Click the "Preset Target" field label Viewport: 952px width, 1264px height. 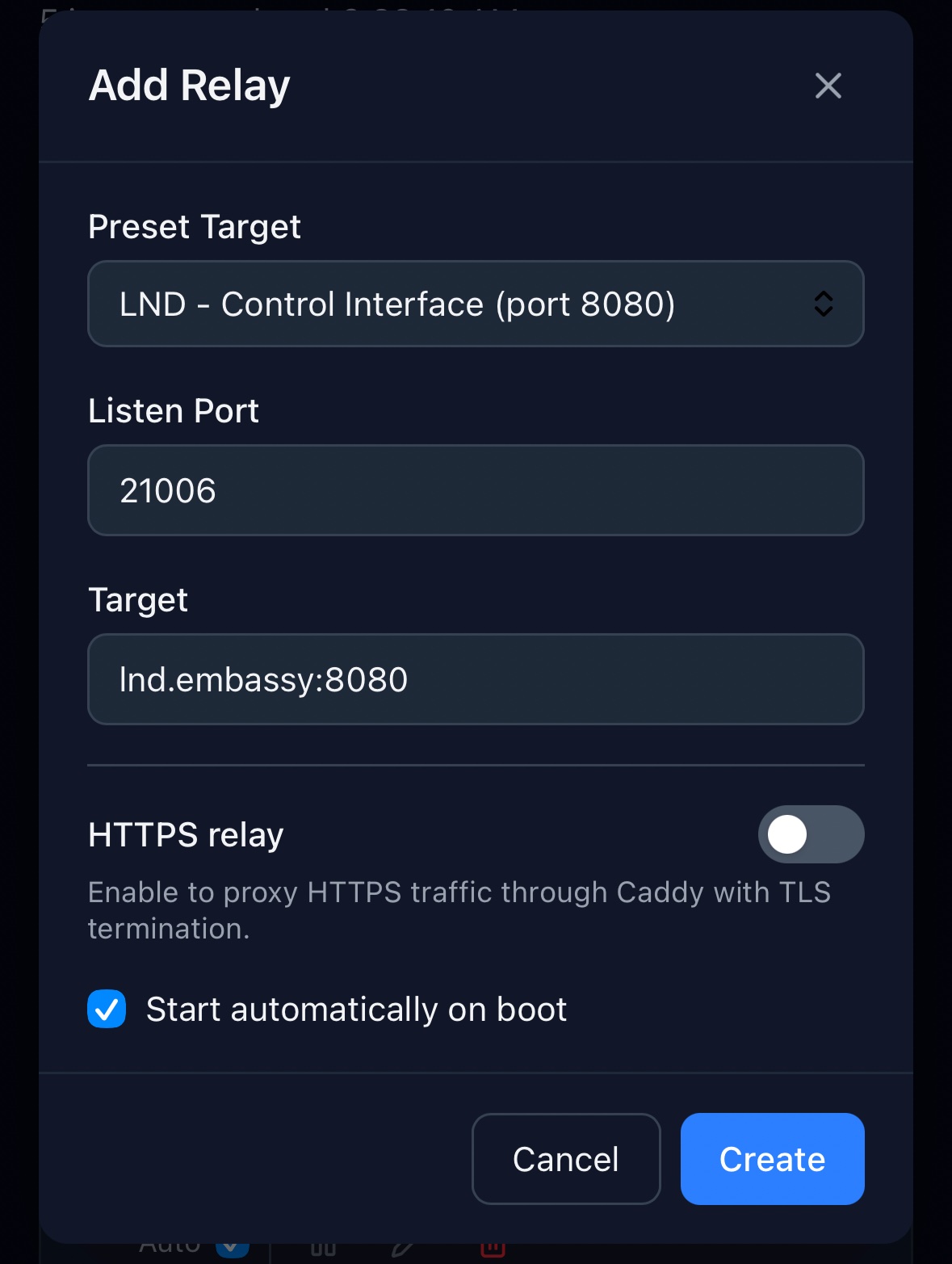click(x=194, y=227)
